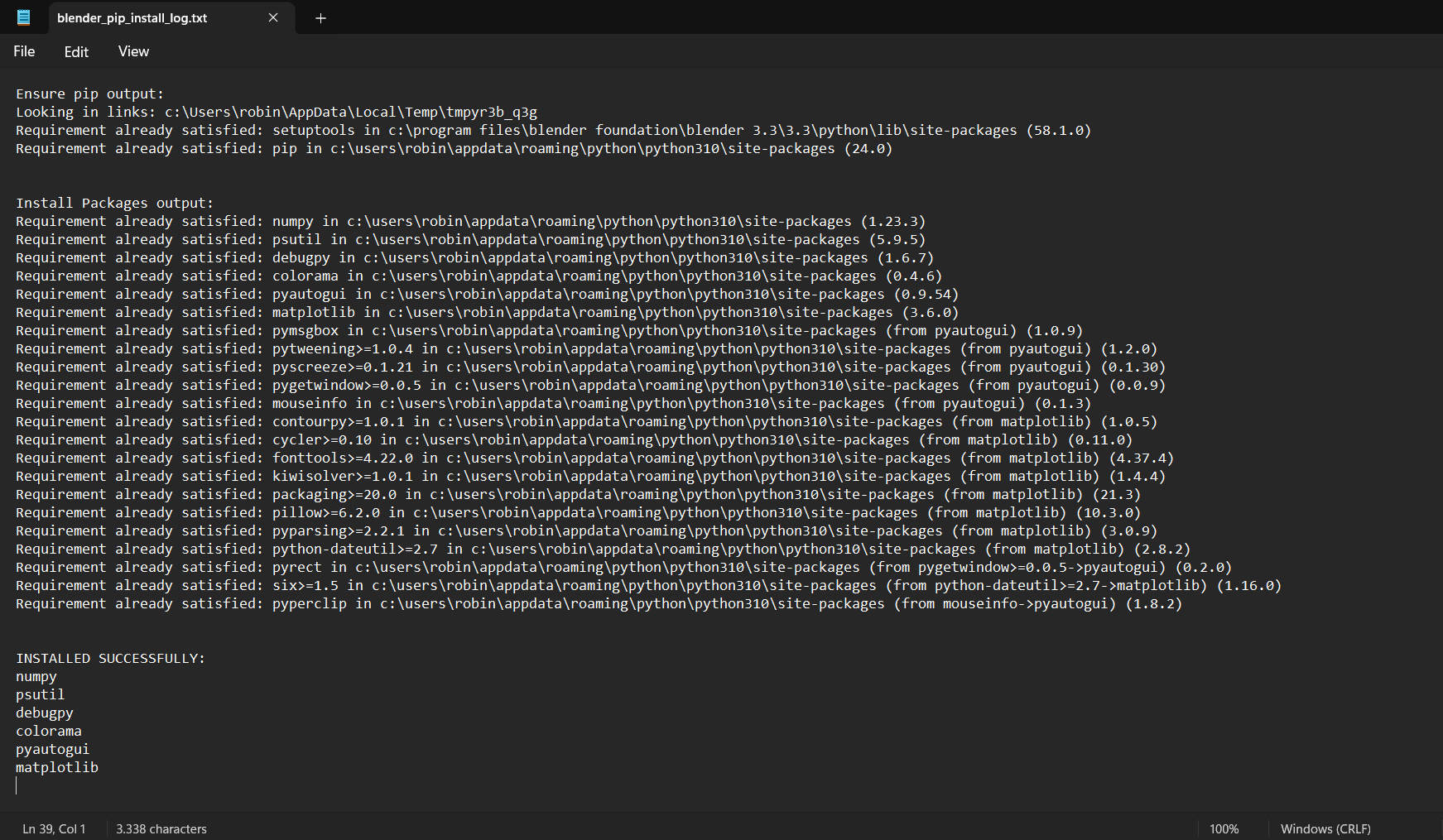Click the contourpy>=1.0.1 requirement line
Image resolution: width=1443 pixels, height=840 pixels.
click(586, 421)
